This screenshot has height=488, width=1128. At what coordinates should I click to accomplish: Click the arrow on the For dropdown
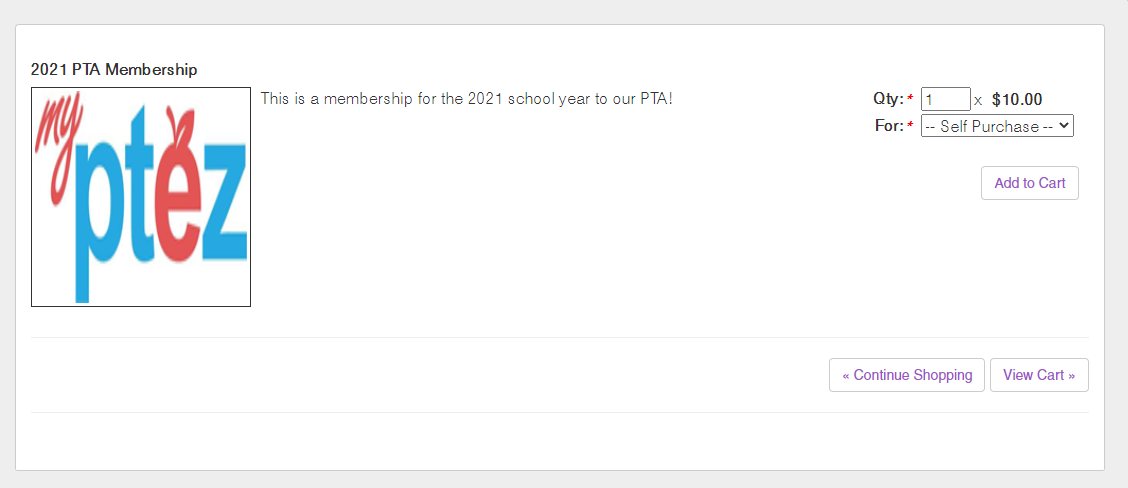click(x=1064, y=127)
